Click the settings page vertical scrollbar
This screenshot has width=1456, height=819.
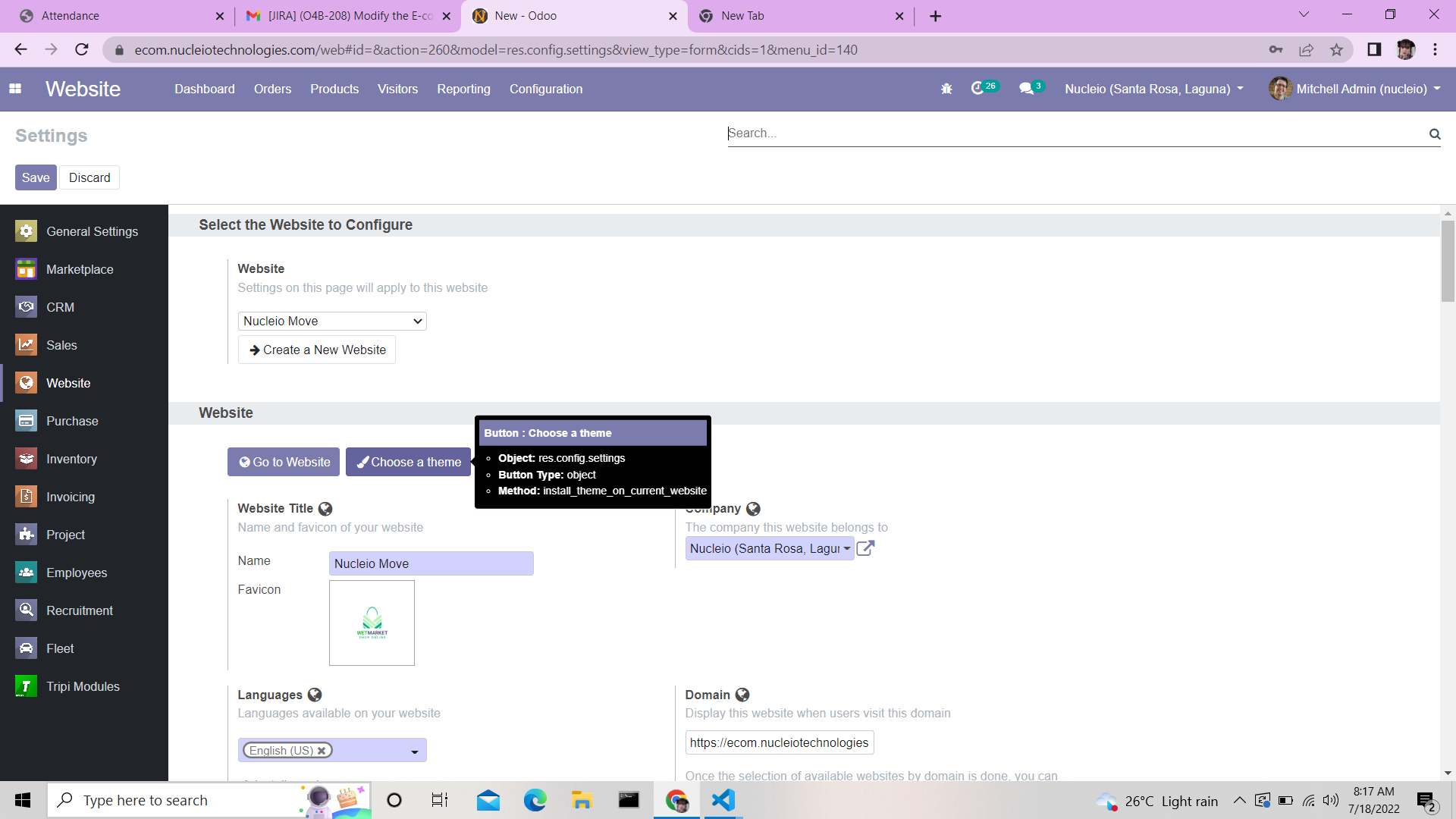pos(1448,262)
